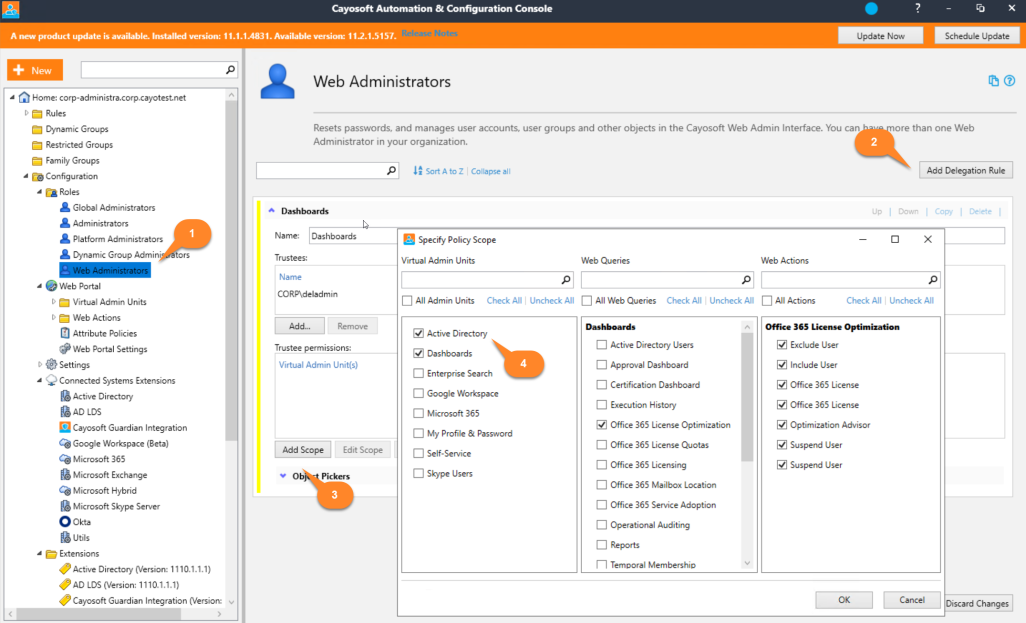This screenshot has height=623, width=1026.
Task: Click the Add Scope button
Action: [303, 450]
